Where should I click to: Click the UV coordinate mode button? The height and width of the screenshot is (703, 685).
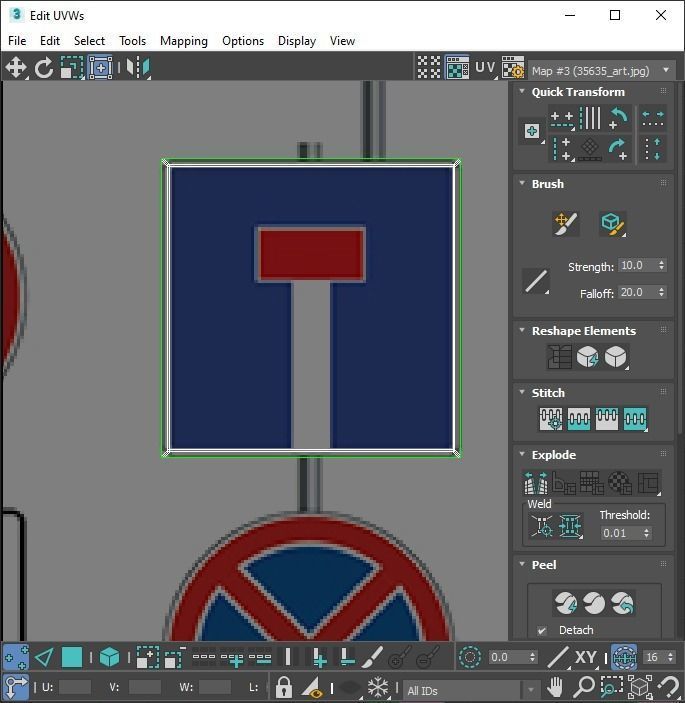pyautogui.click(x=486, y=67)
